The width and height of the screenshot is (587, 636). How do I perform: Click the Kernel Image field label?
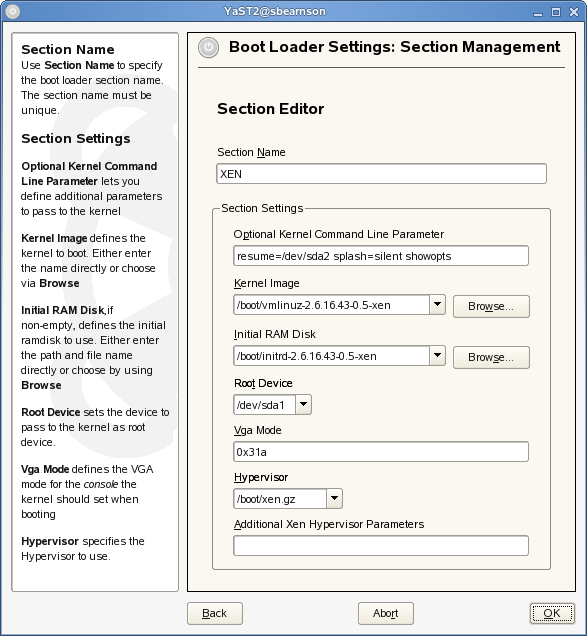click(x=267, y=283)
